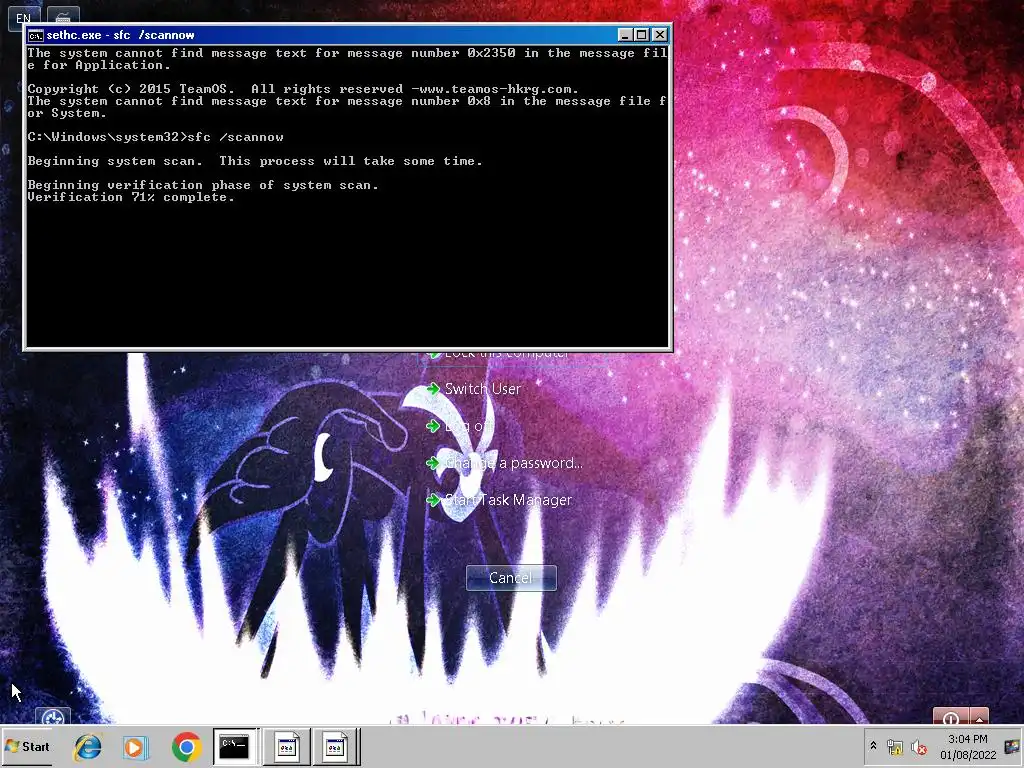Image resolution: width=1024 pixels, height=768 pixels.
Task: Click the console window's system menu icon
Action: point(35,35)
